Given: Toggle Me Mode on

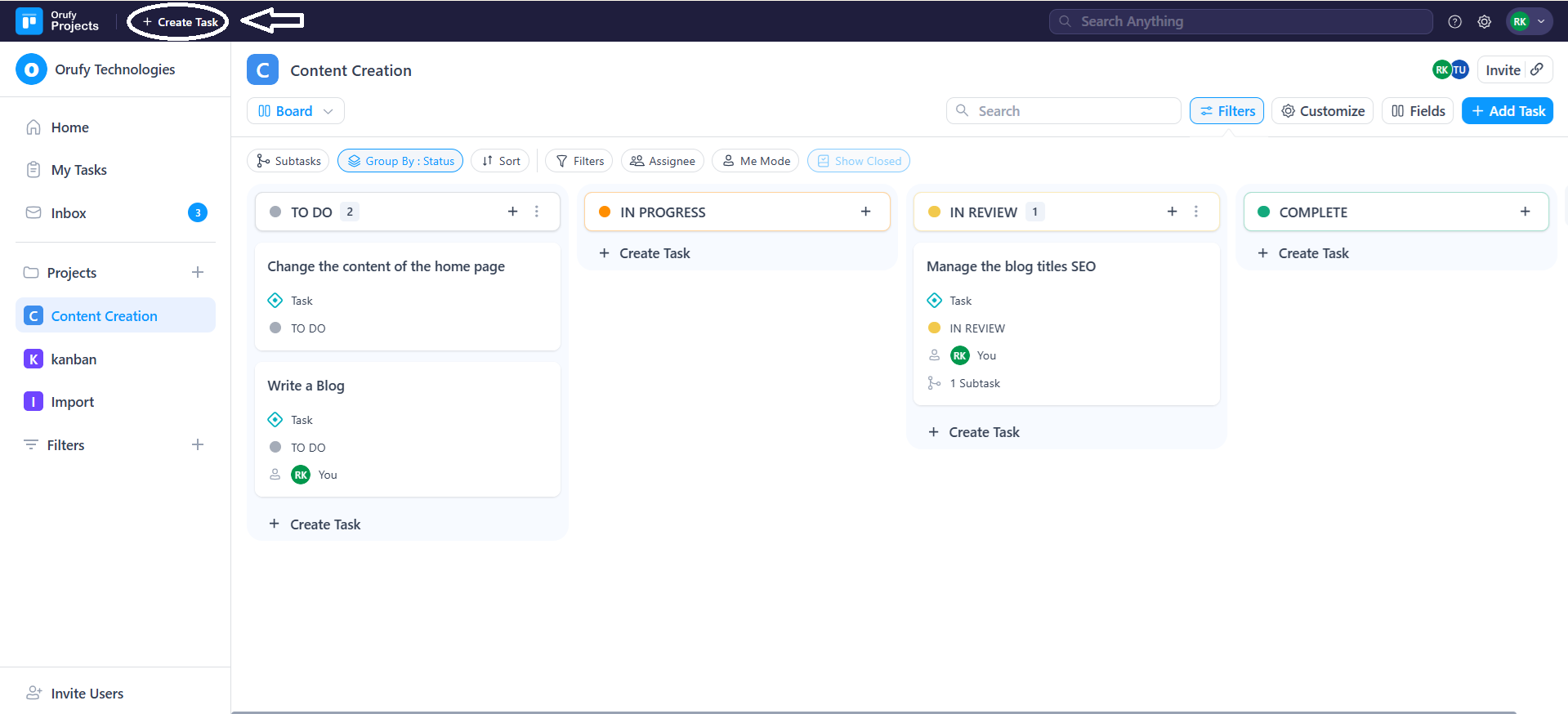Looking at the screenshot, I should (756, 161).
